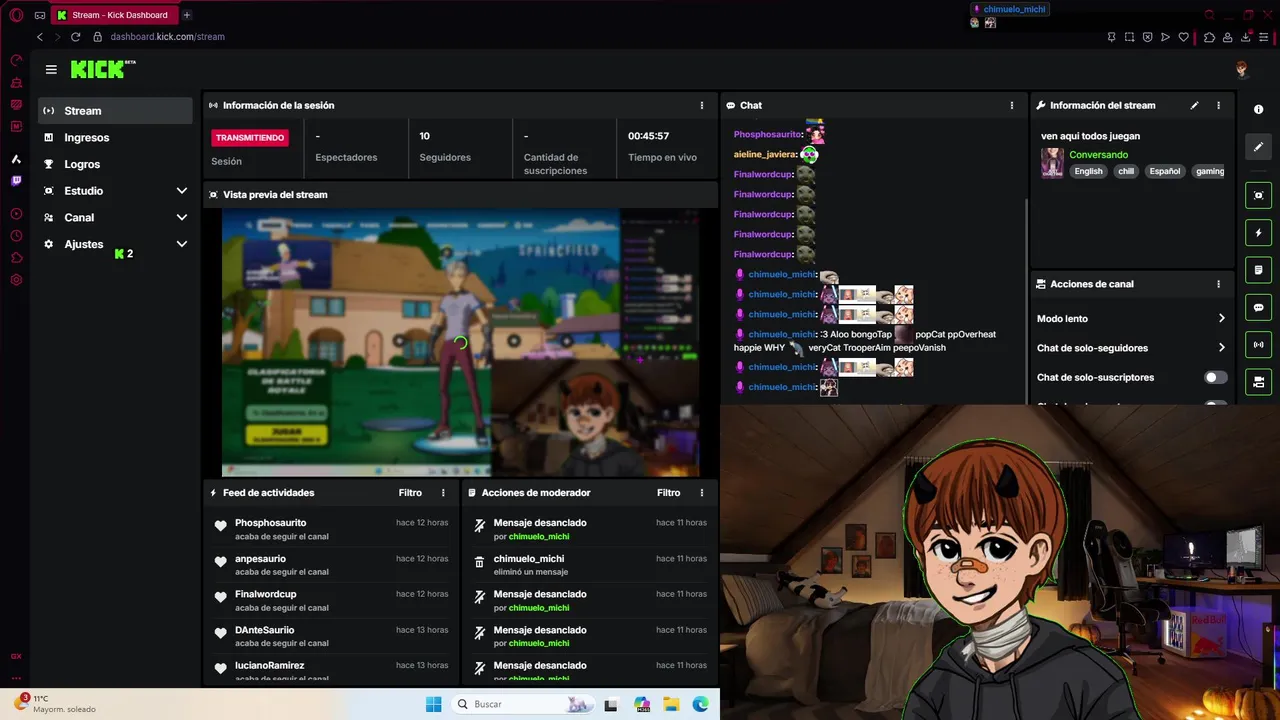Screen dimensions: 1280x720
Task: Open options for Acciones de canal panel
Action: (1218, 284)
